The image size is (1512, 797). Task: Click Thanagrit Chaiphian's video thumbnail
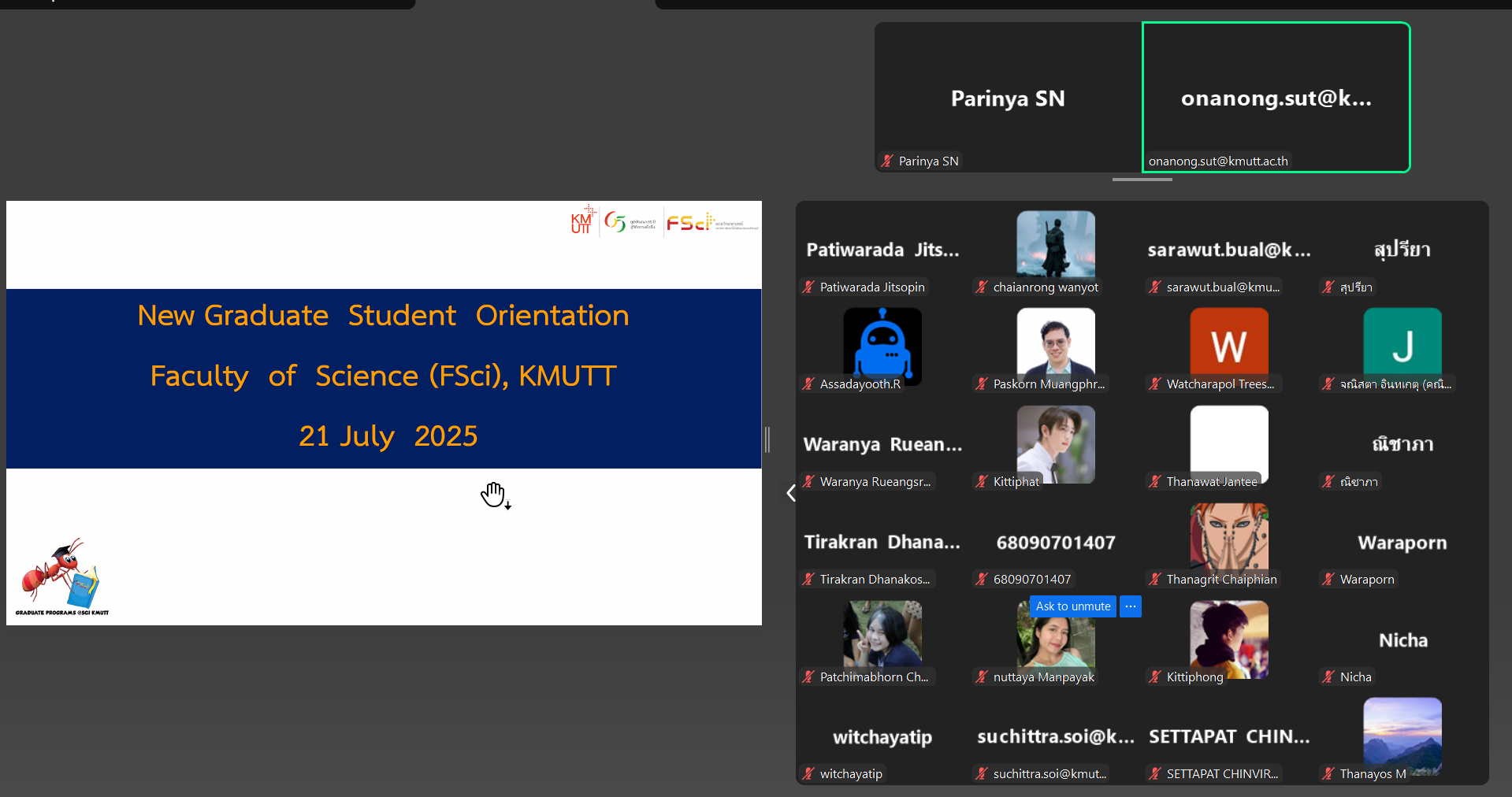pos(1228,534)
